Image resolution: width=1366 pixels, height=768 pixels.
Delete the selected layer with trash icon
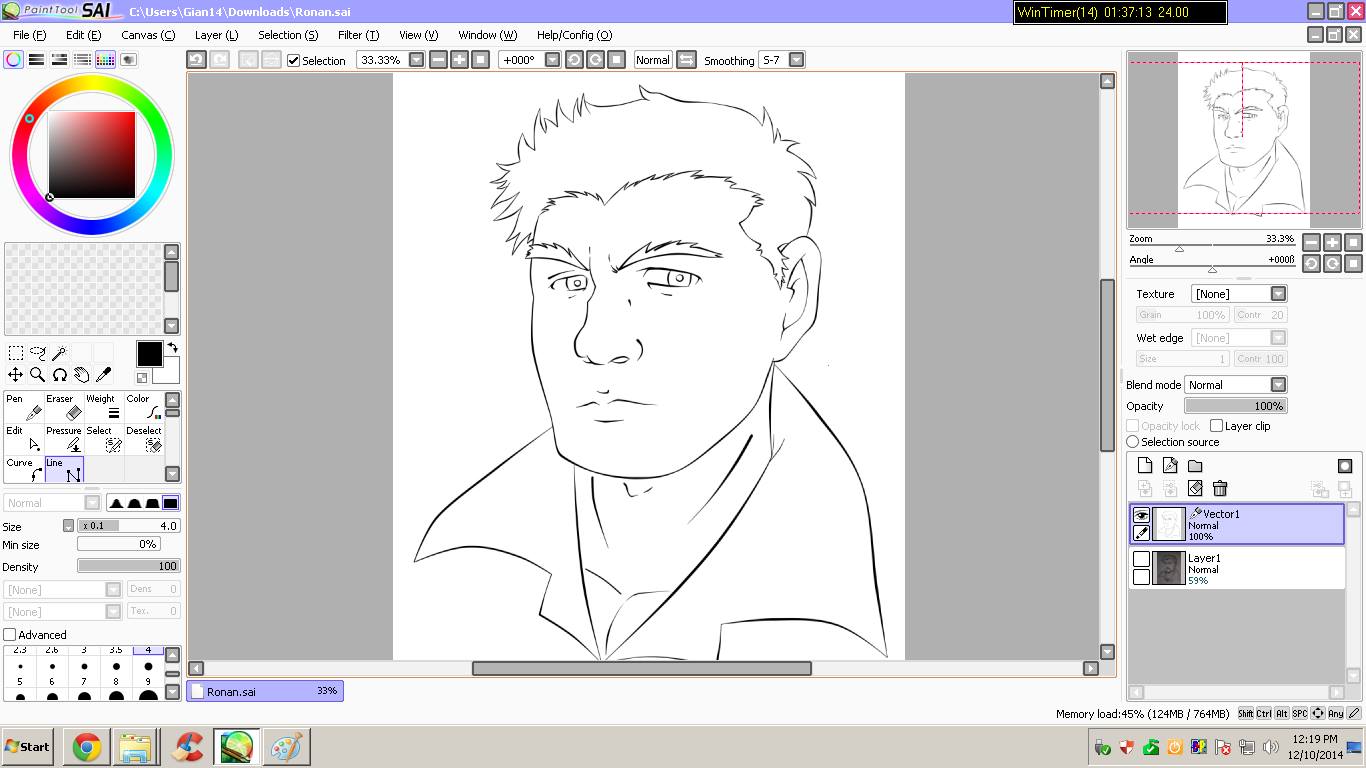pos(1220,488)
